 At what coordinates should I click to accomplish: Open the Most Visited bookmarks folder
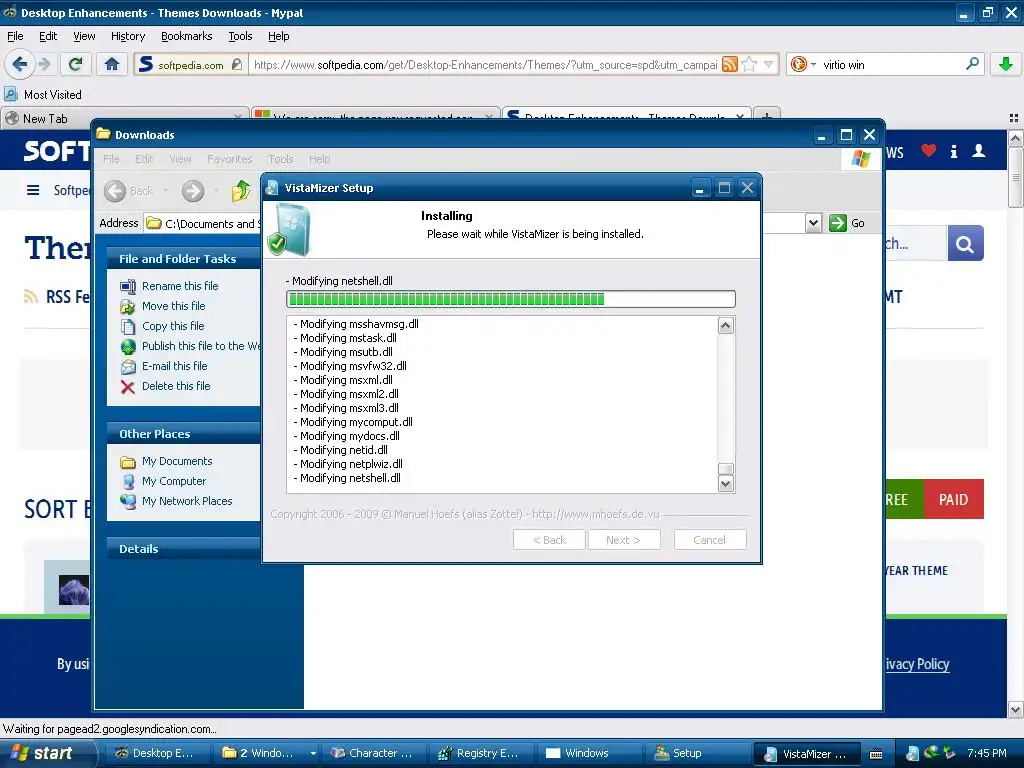44,95
